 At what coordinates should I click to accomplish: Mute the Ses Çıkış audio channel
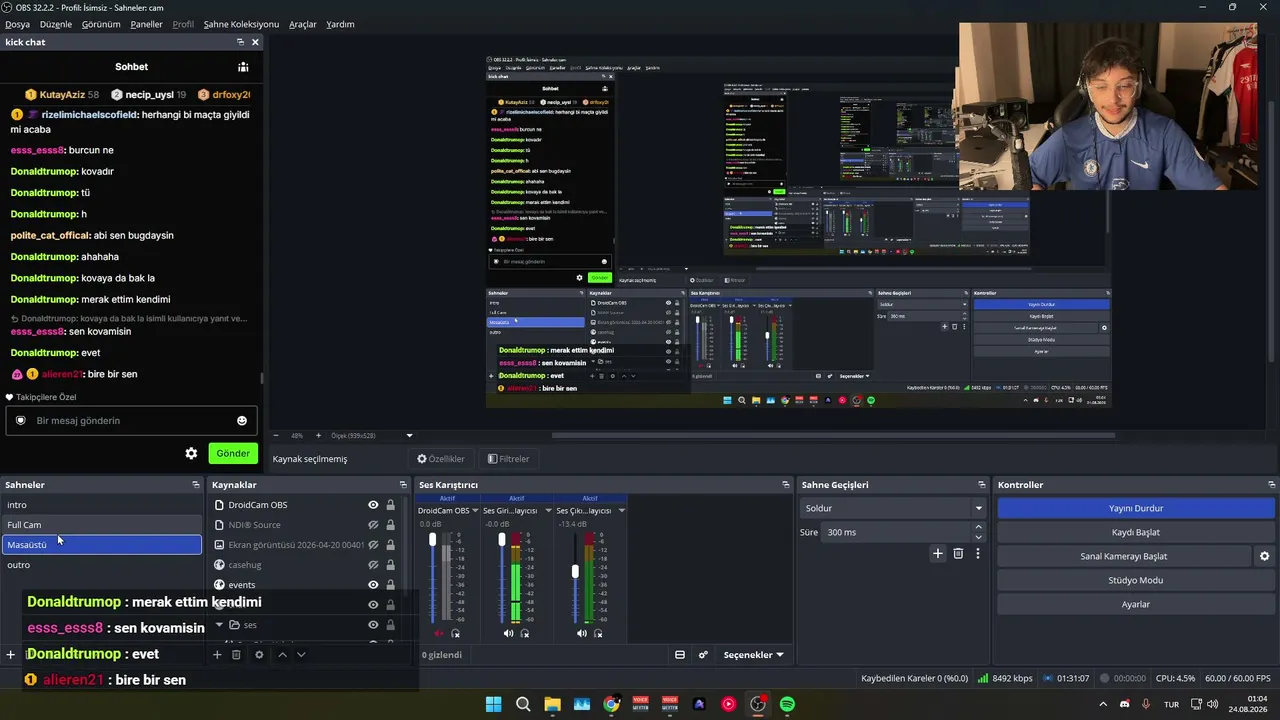(582, 633)
